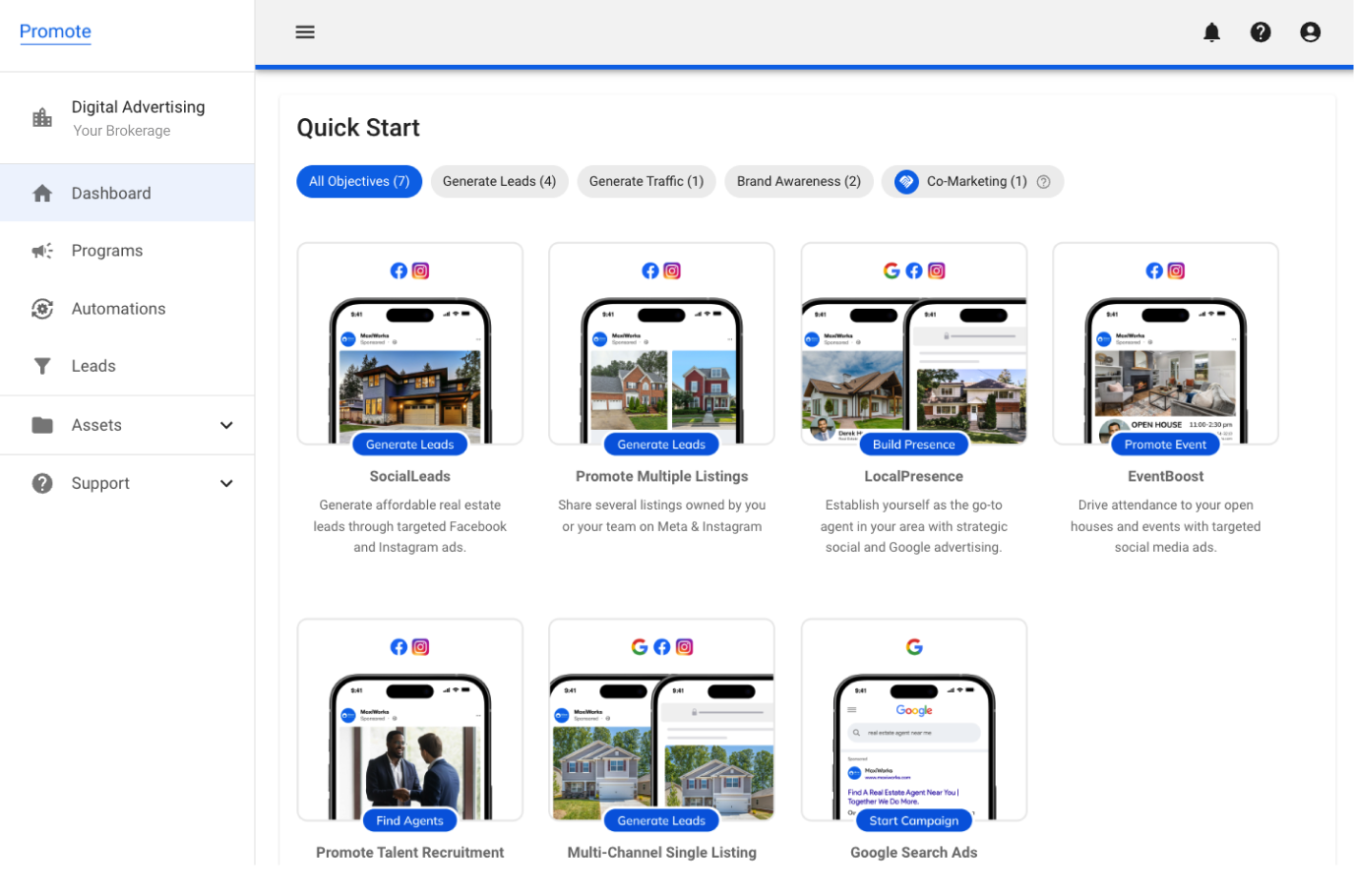Enable the Brand Awareness (2) filter

pyautogui.click(x=798, y=181)
